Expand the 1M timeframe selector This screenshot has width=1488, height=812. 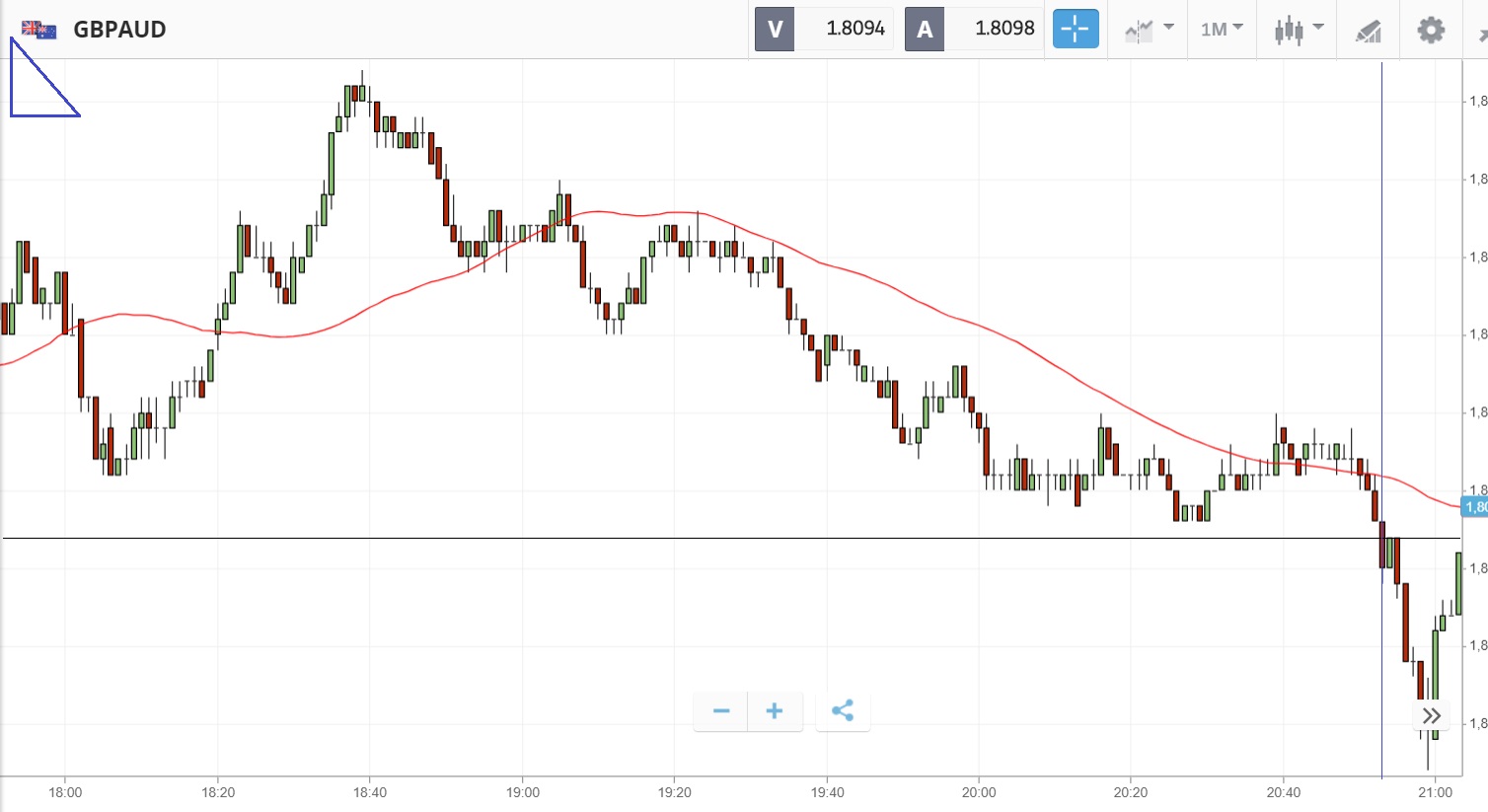coord(1222,30)
